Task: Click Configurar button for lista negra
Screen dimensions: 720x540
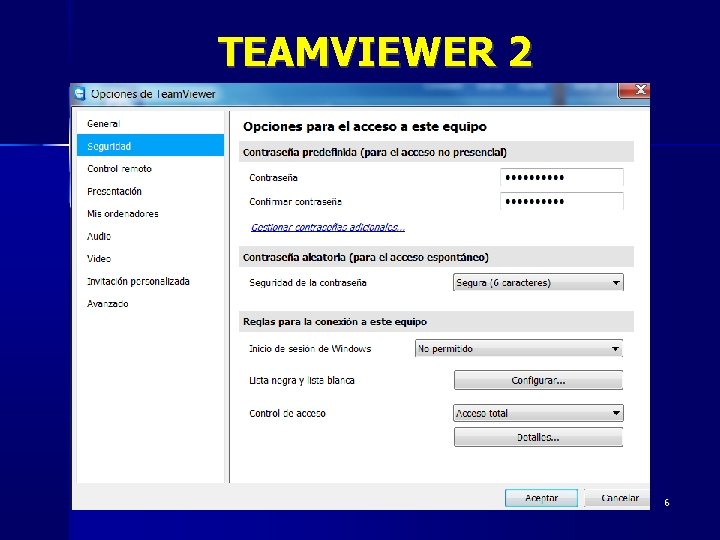Action: coord(538,380)
